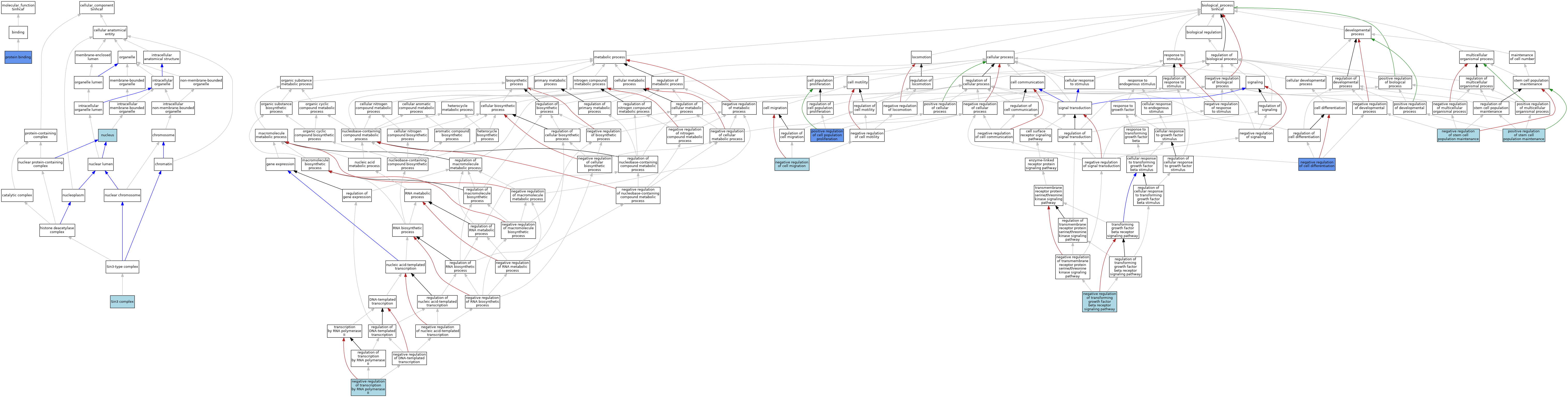1568x397 pixels.
Task: Click the highlighted 'Sin3 complex' node
Action: pos(122,301)
